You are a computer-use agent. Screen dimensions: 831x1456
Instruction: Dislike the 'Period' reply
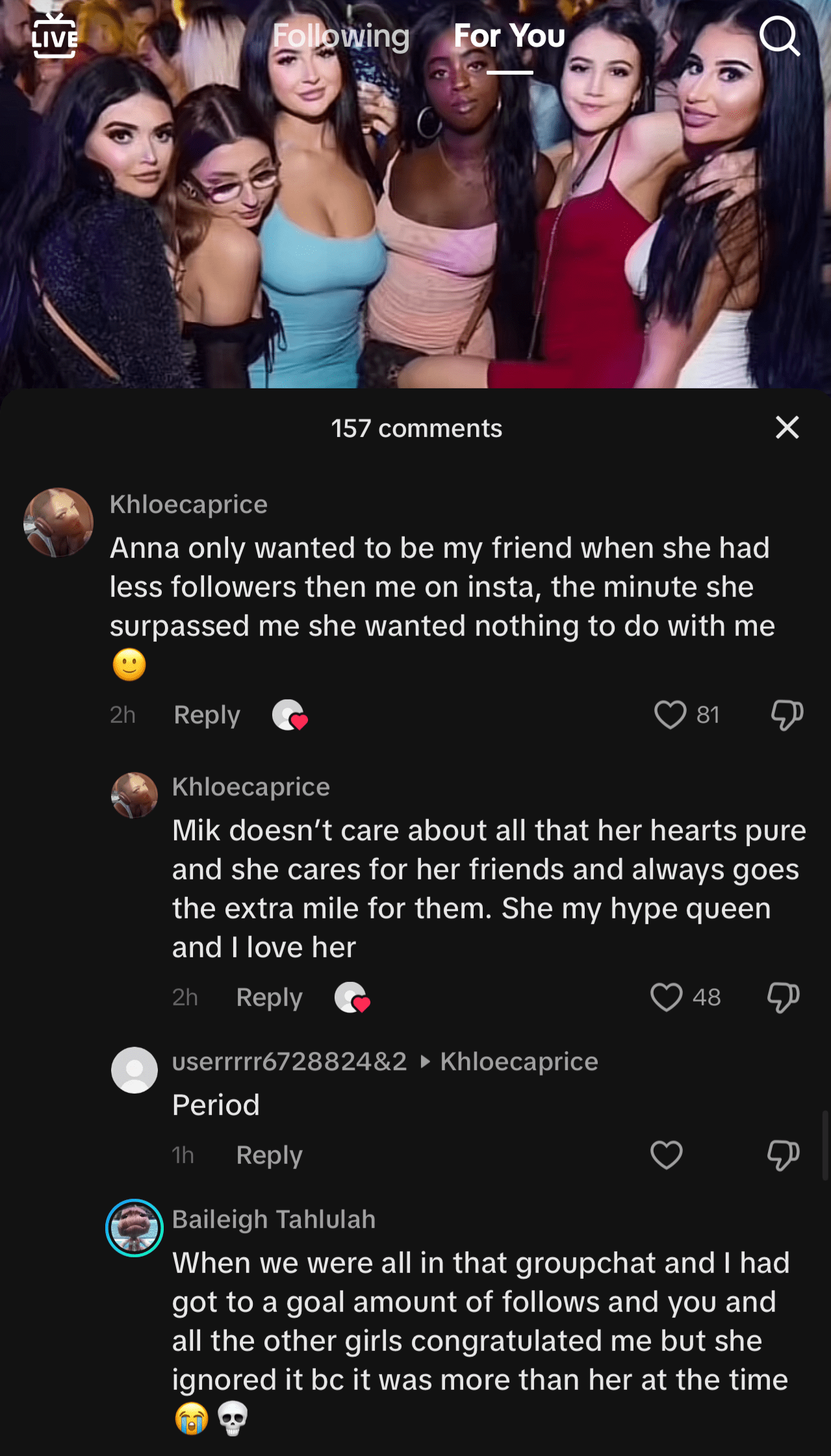(x=783, y=1155)
